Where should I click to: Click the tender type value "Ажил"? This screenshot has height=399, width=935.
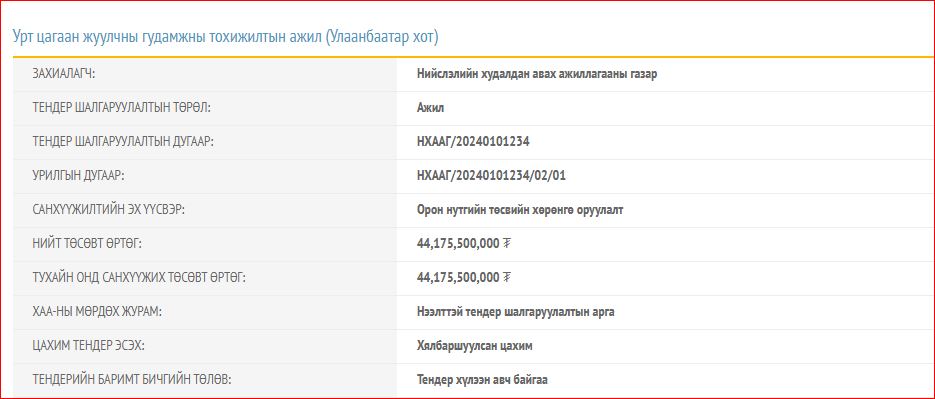431,109
